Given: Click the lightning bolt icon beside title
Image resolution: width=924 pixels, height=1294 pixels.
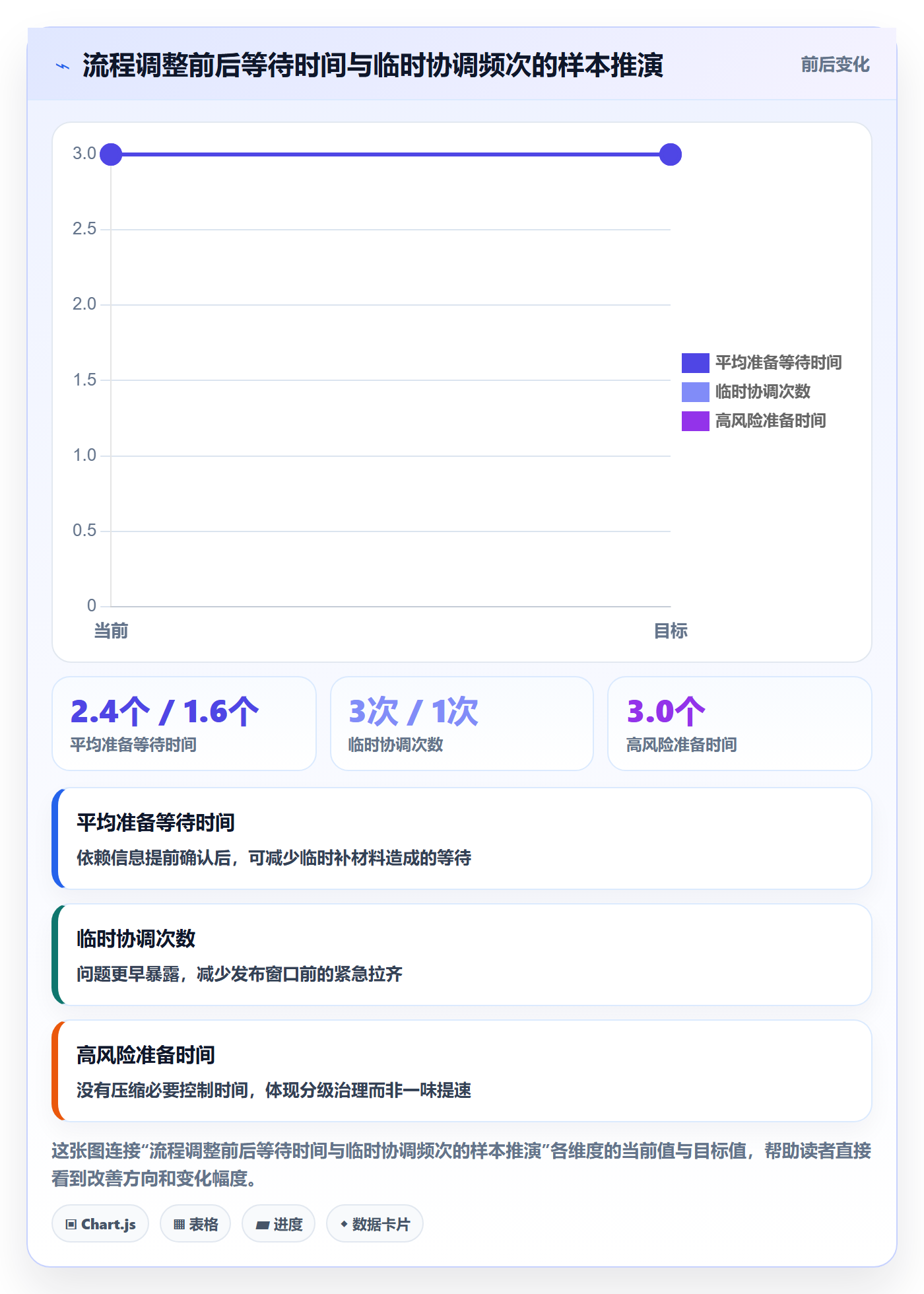Looking at the screenshot, I should (63, 66).
